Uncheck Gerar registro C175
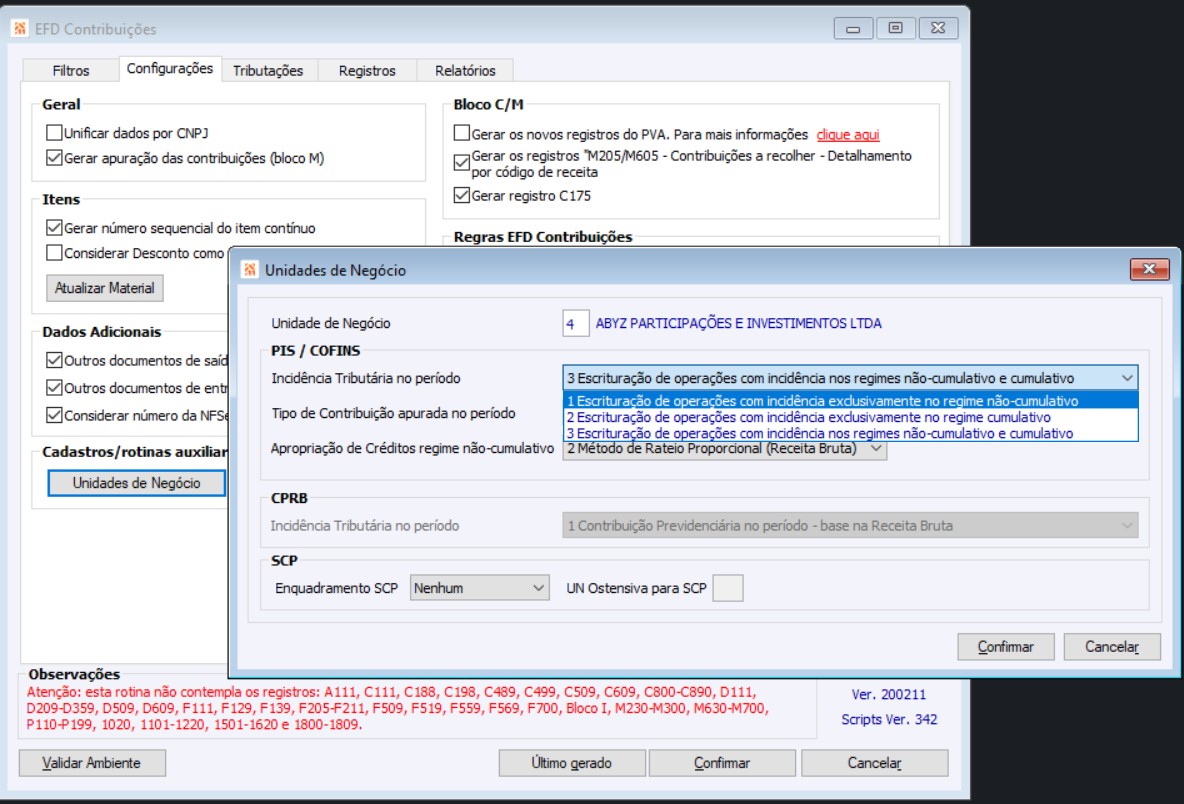The height and width of the screenshot is (804, 1184). (x=462, y=195)
